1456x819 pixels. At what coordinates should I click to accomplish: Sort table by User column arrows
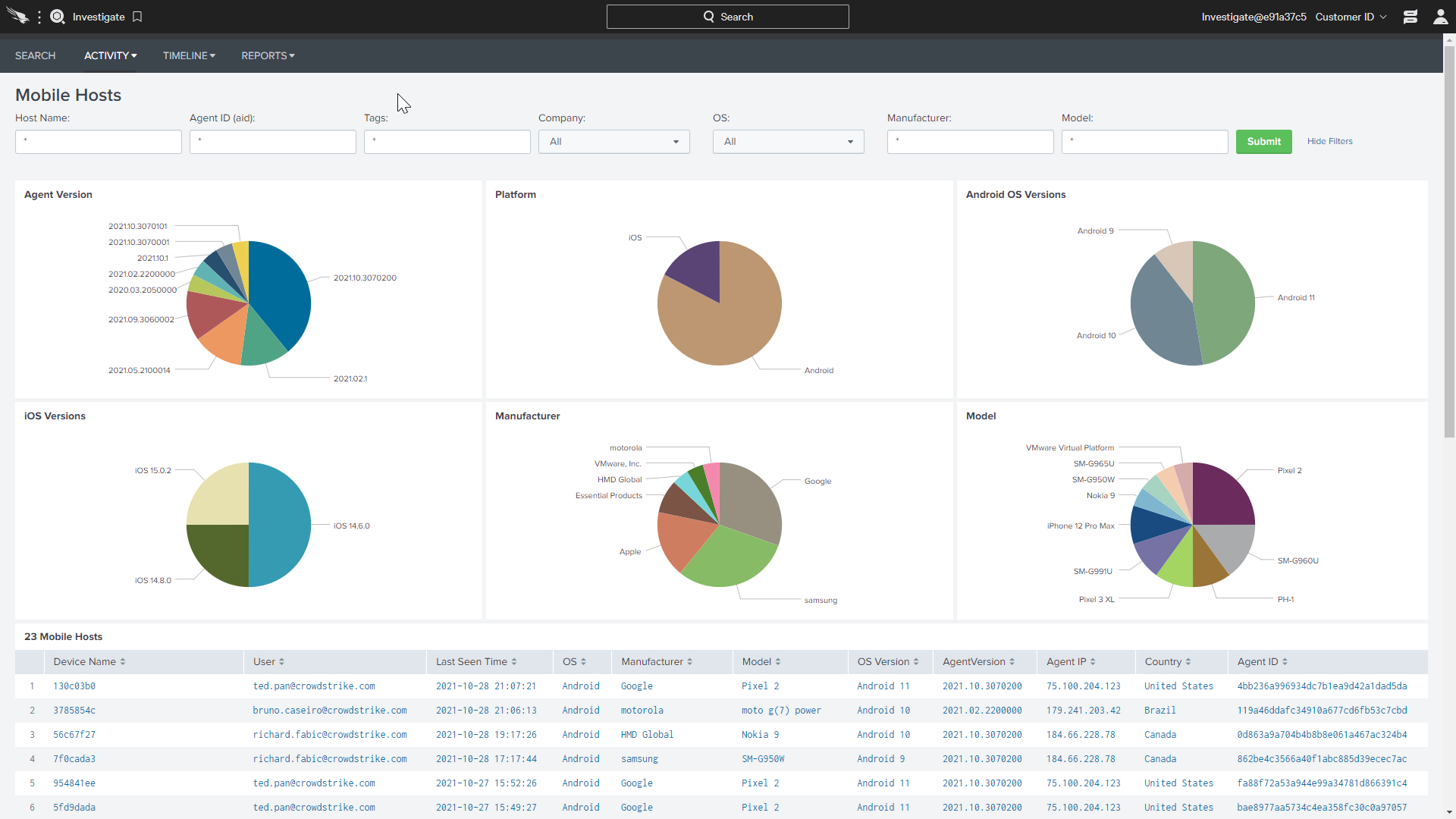click(281, 662)
